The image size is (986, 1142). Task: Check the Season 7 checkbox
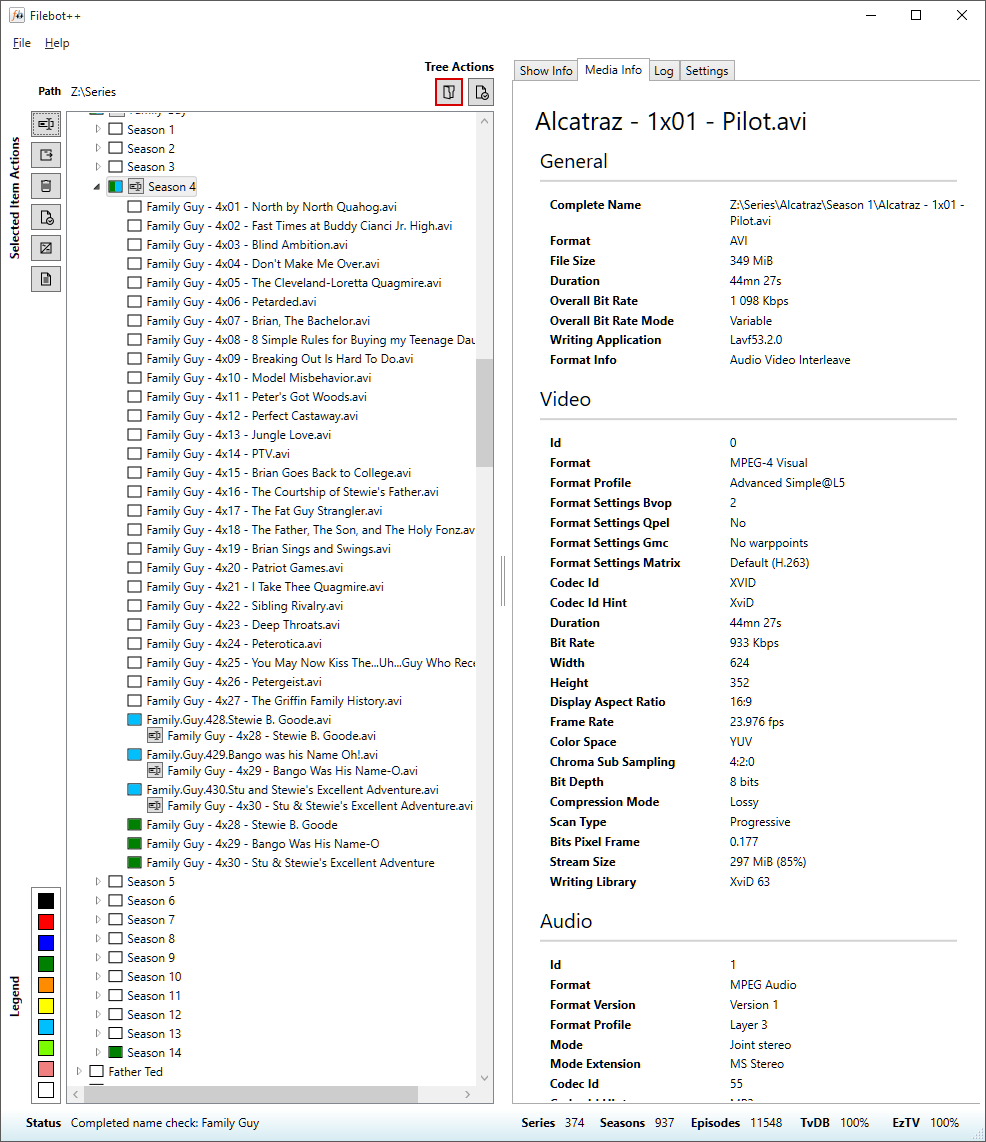click(115, 920)
